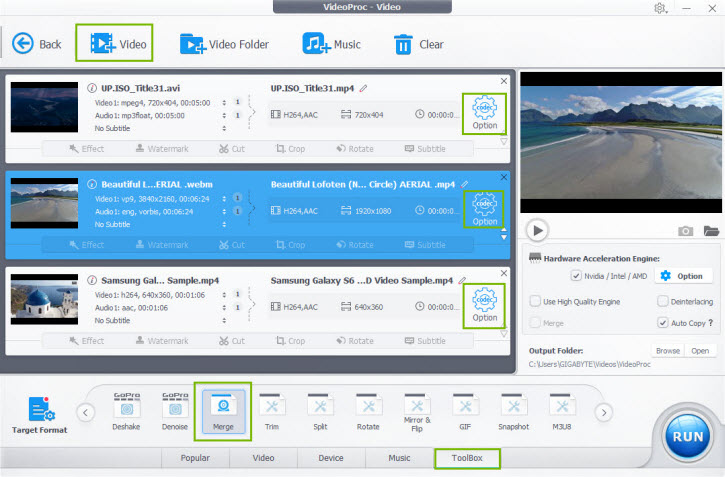725x477 pixels.
Task: Take a snapshot with the camera icon
Action: point(685,231)
